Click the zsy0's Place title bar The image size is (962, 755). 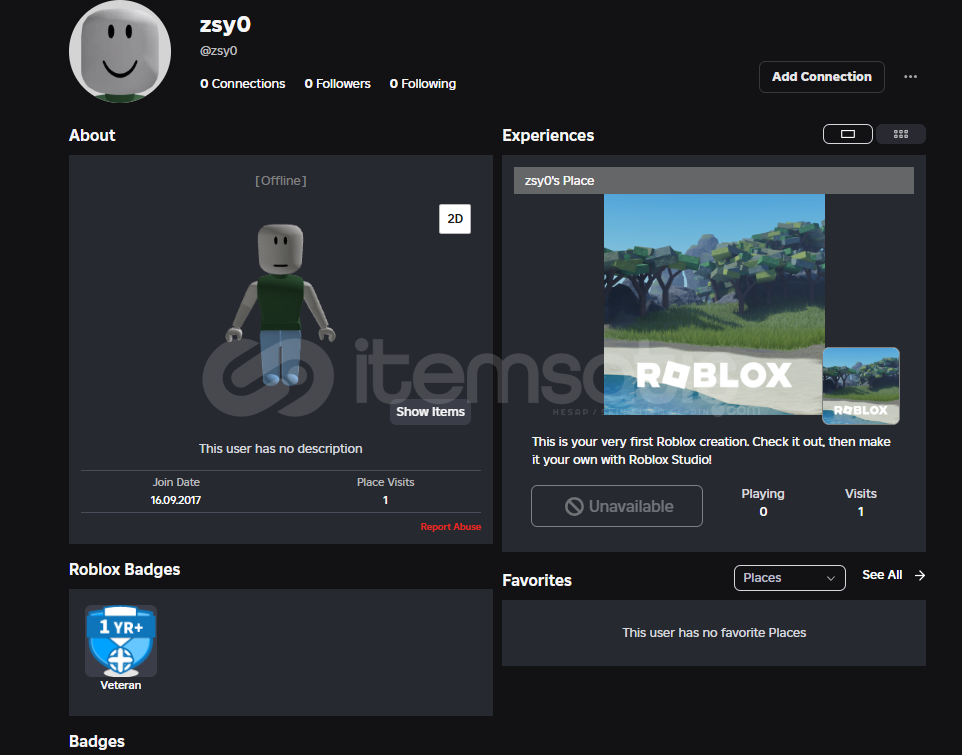click(x=713, y=181)
